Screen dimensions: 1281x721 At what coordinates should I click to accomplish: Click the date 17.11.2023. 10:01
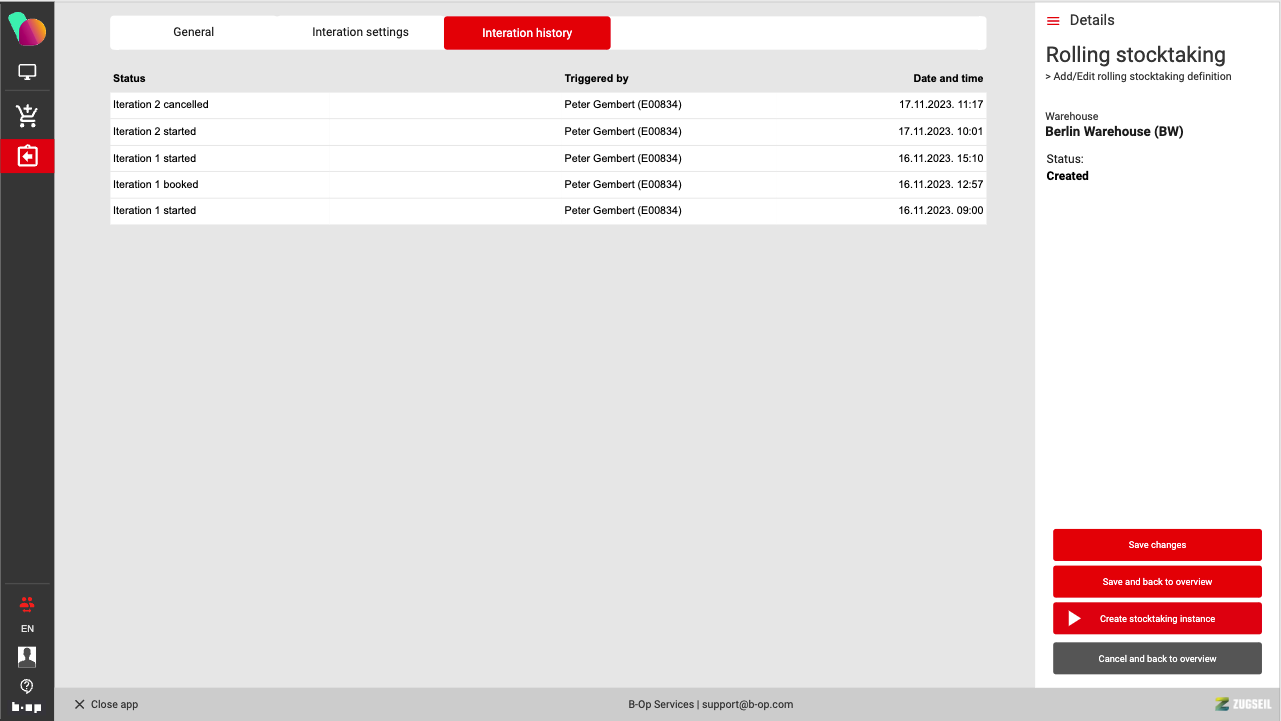[941, 132]
